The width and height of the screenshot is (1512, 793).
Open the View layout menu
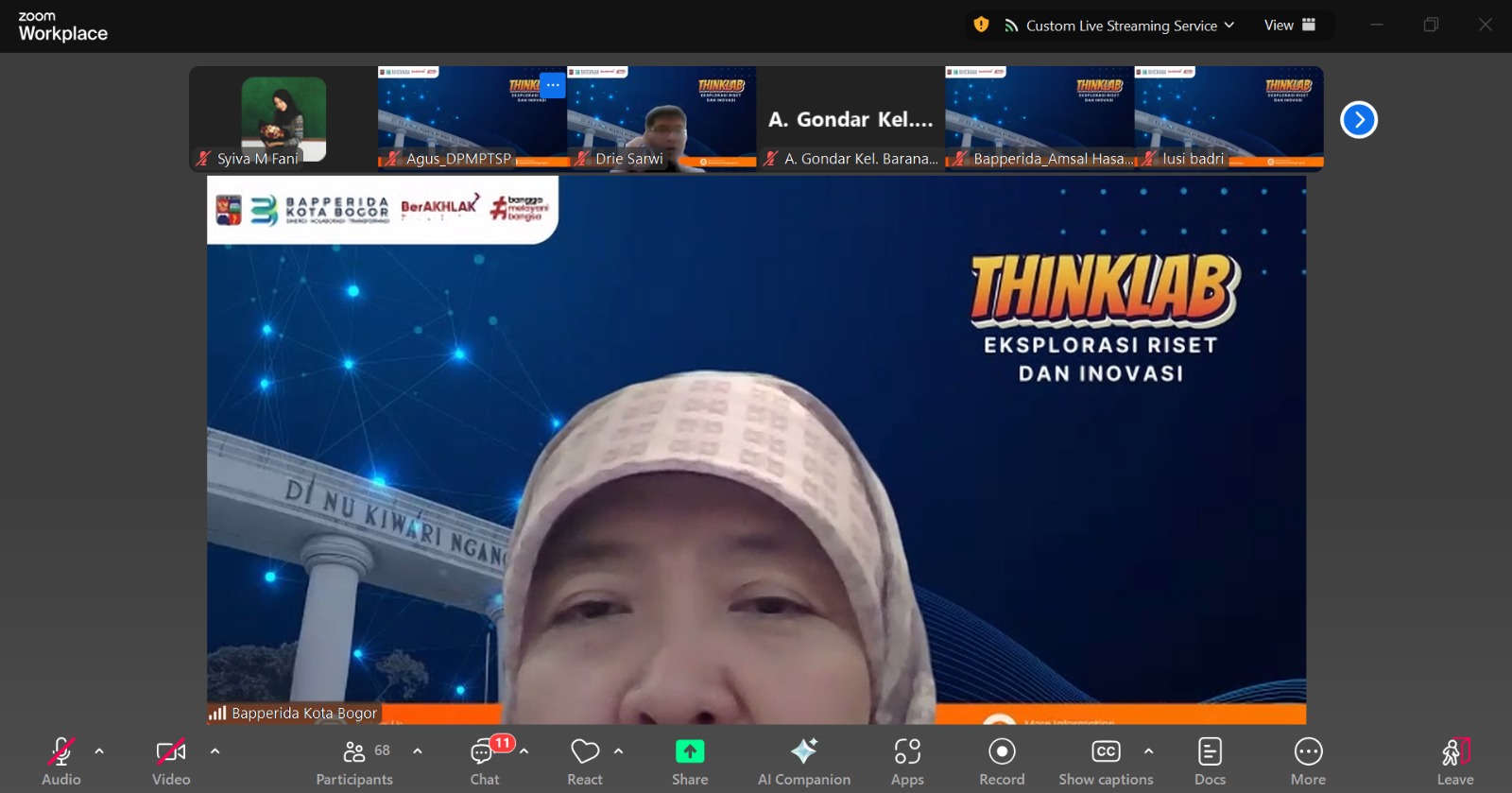[1289, 26]
